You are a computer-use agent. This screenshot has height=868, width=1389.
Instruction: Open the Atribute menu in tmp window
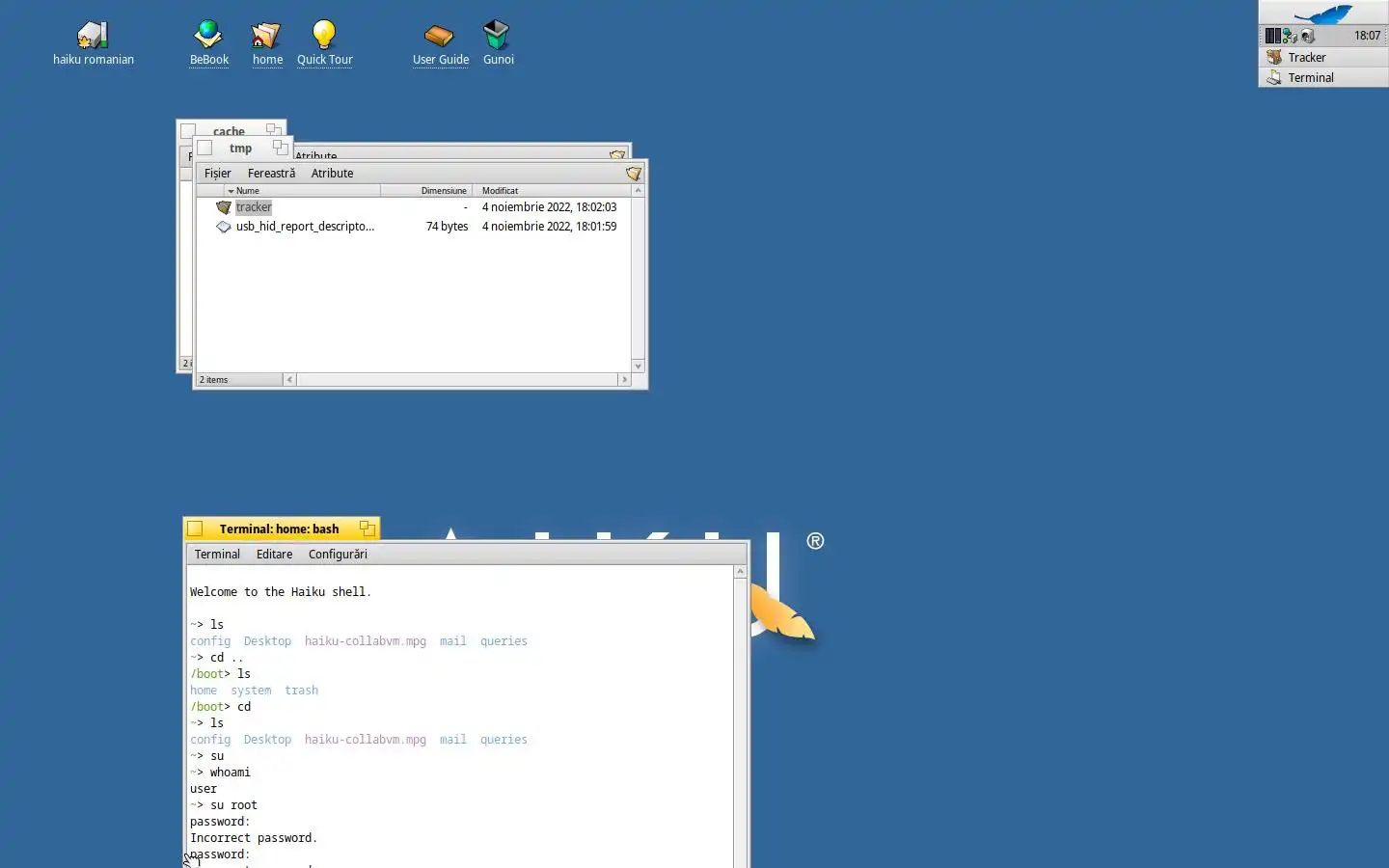click(333, 174)
